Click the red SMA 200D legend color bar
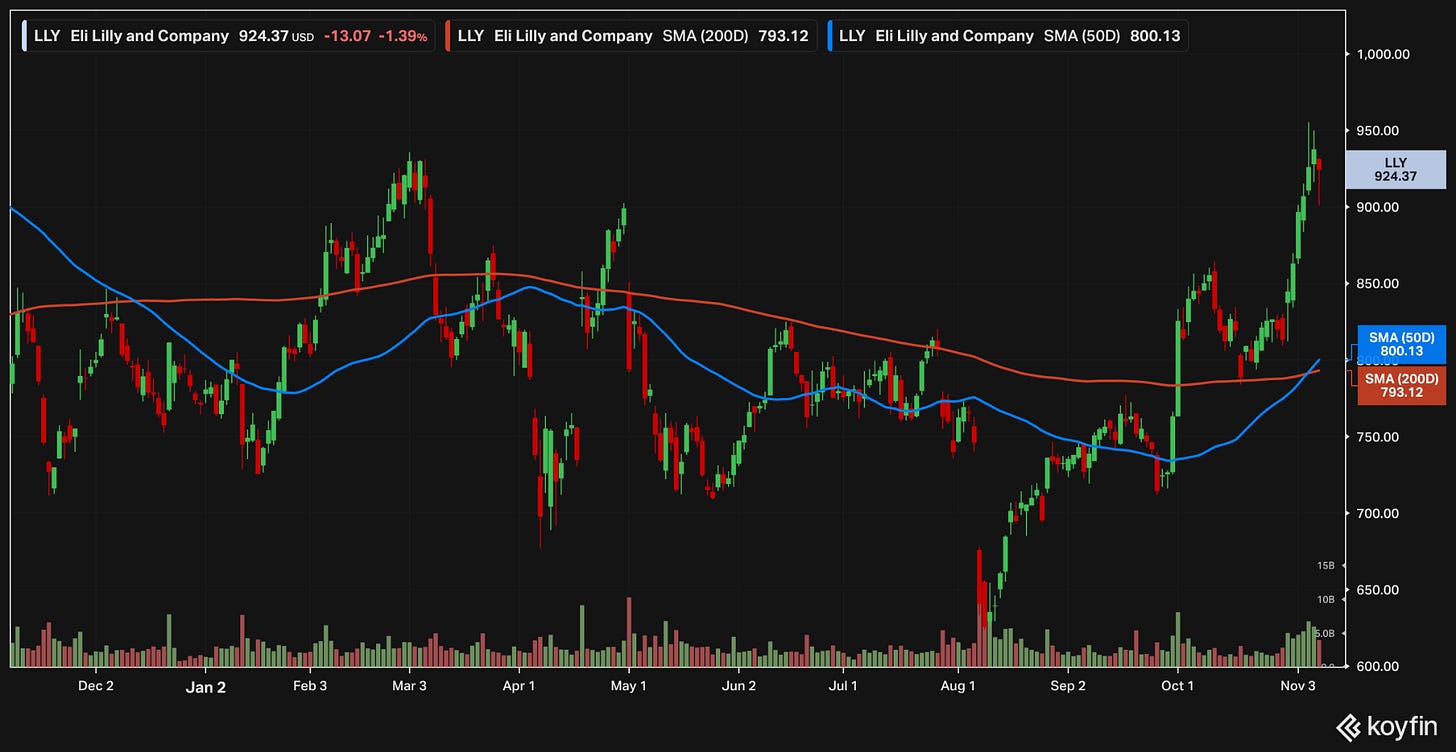 pos(449,36)
